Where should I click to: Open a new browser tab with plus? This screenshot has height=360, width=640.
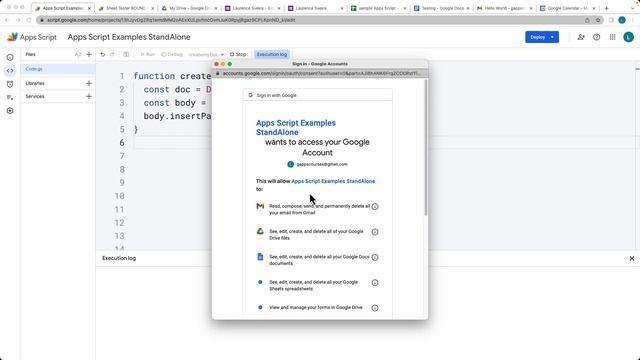click(607, 8)
